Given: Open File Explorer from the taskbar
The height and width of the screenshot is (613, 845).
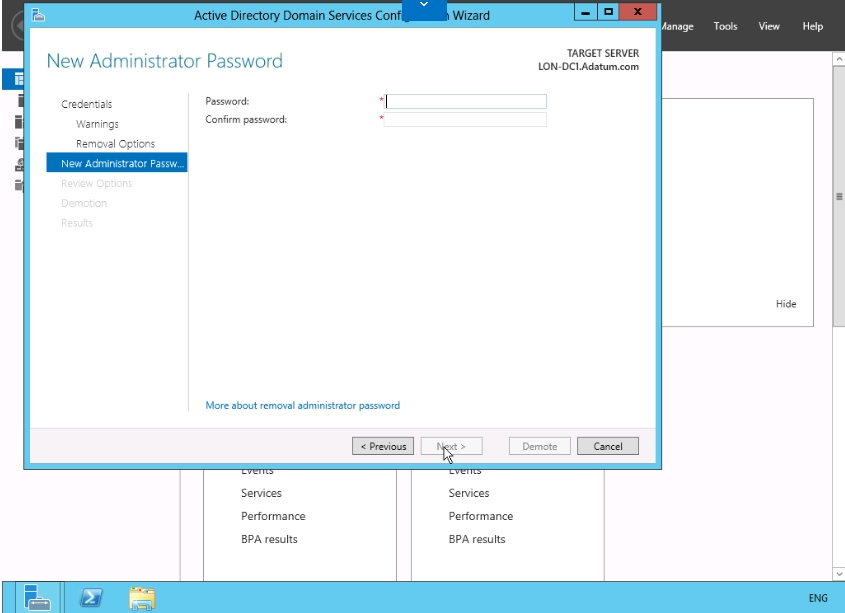Looking at the screenshot, I should [142, 598].
